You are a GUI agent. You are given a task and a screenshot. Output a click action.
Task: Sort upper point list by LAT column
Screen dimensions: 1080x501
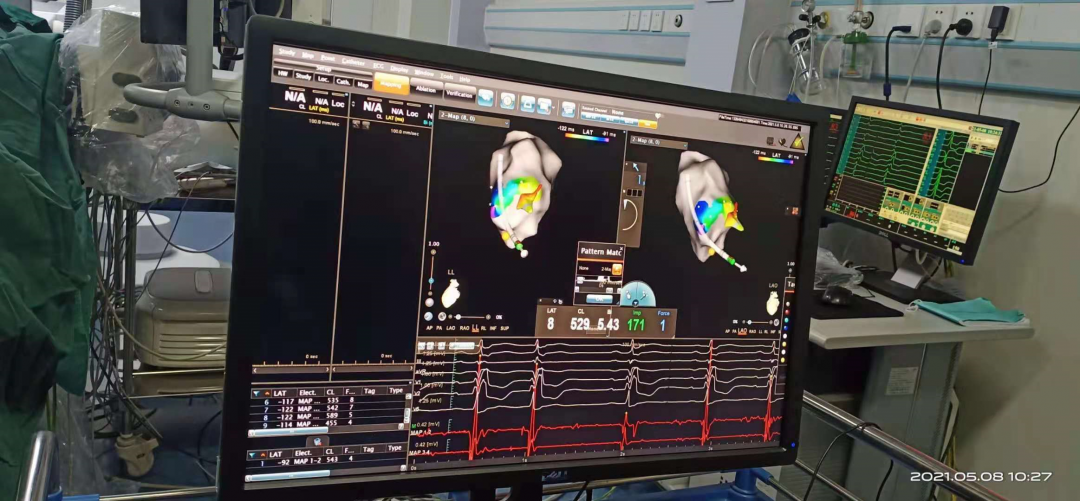pyautogui.click(x=280, y=393)
